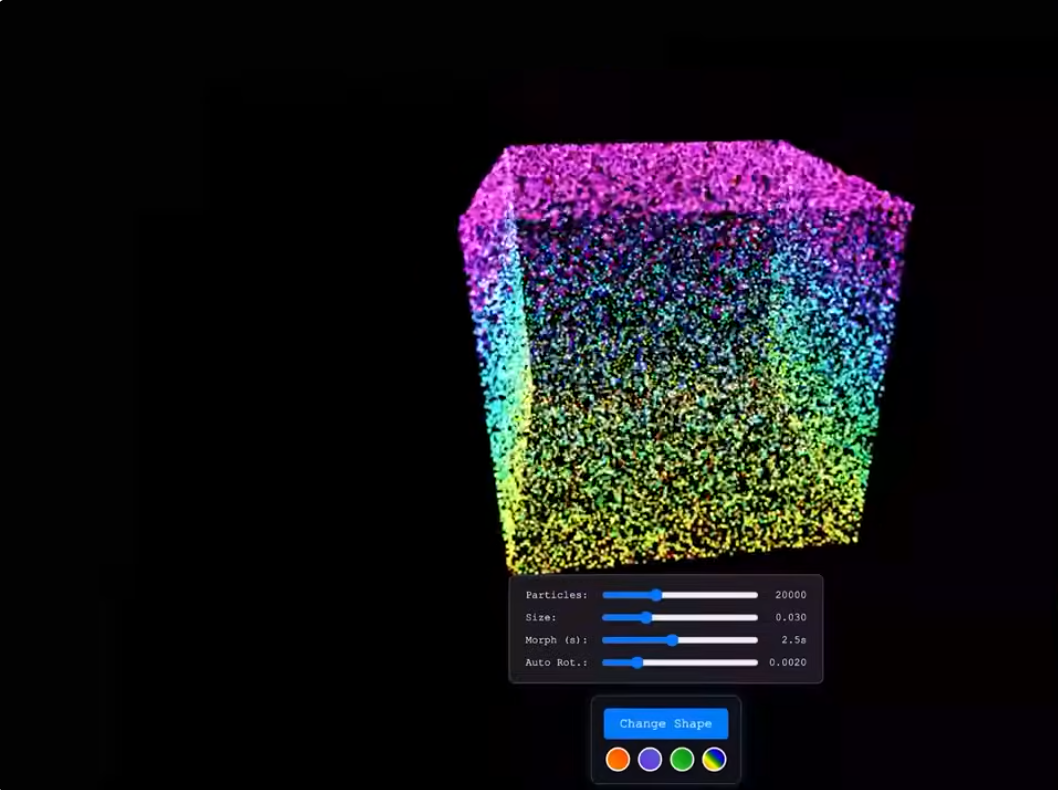1058x790 pixels.
Task: Click the Particles slider handle
Action: (x=656, y=595)
